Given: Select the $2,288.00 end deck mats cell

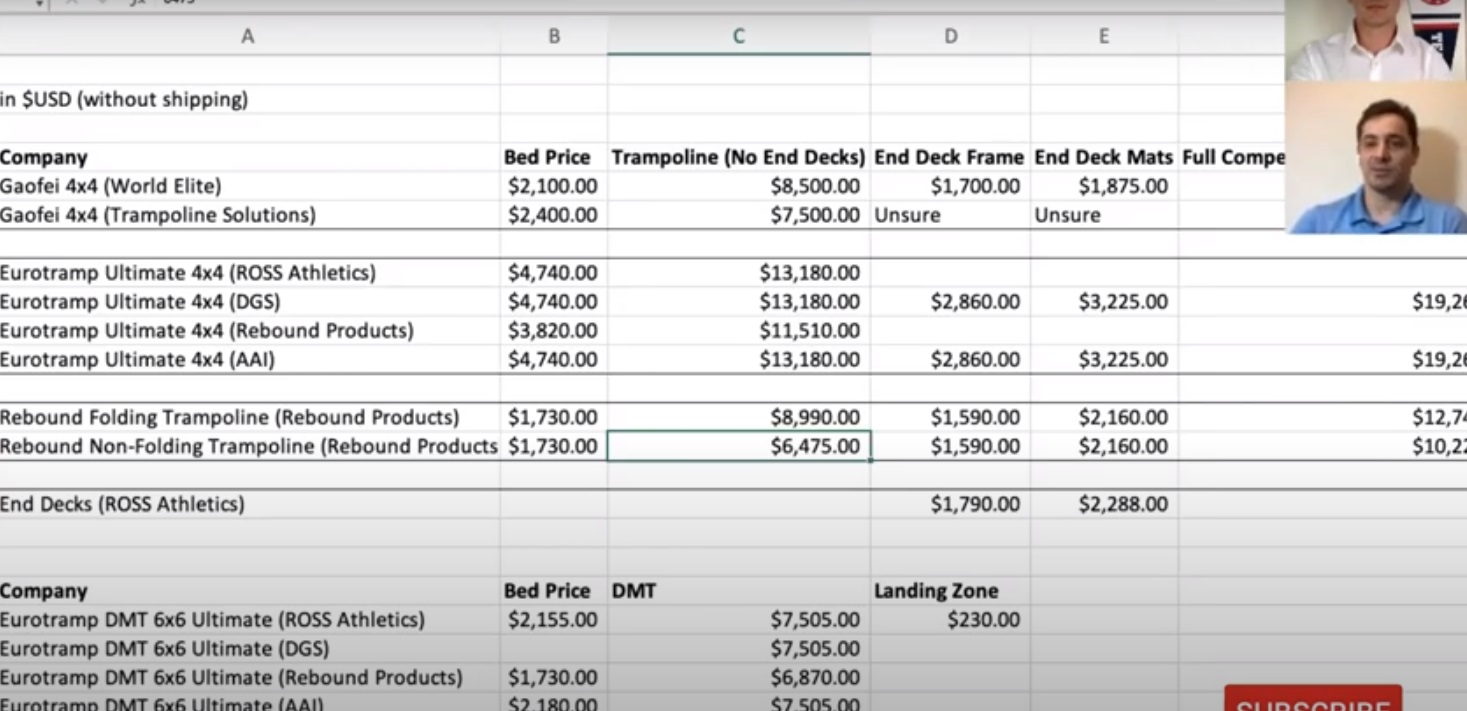Looking at the screenshot, I should pos(1104,504).
